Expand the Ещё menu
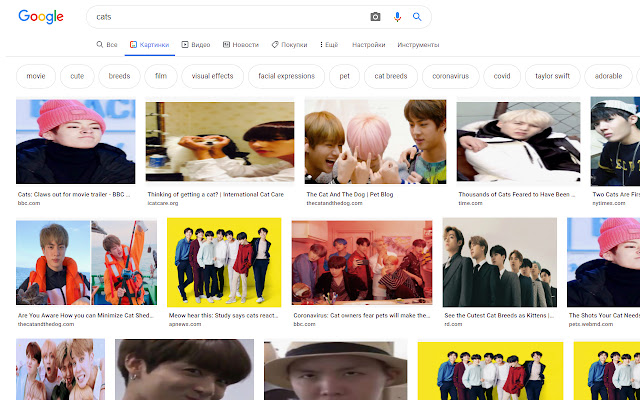 (x=329, y=45)
